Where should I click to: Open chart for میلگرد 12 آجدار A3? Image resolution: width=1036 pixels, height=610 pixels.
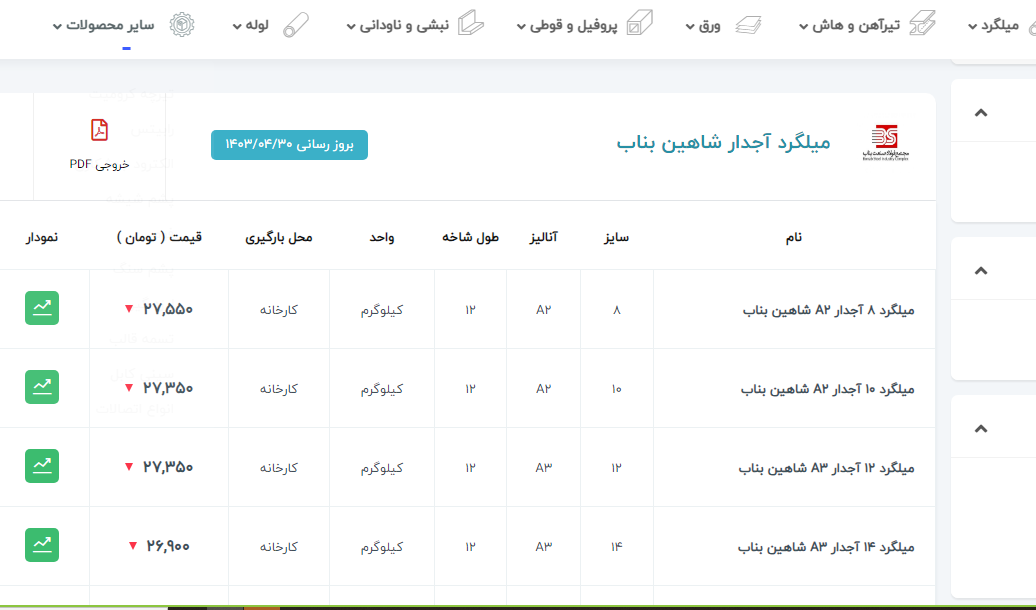tap(42, 466)
